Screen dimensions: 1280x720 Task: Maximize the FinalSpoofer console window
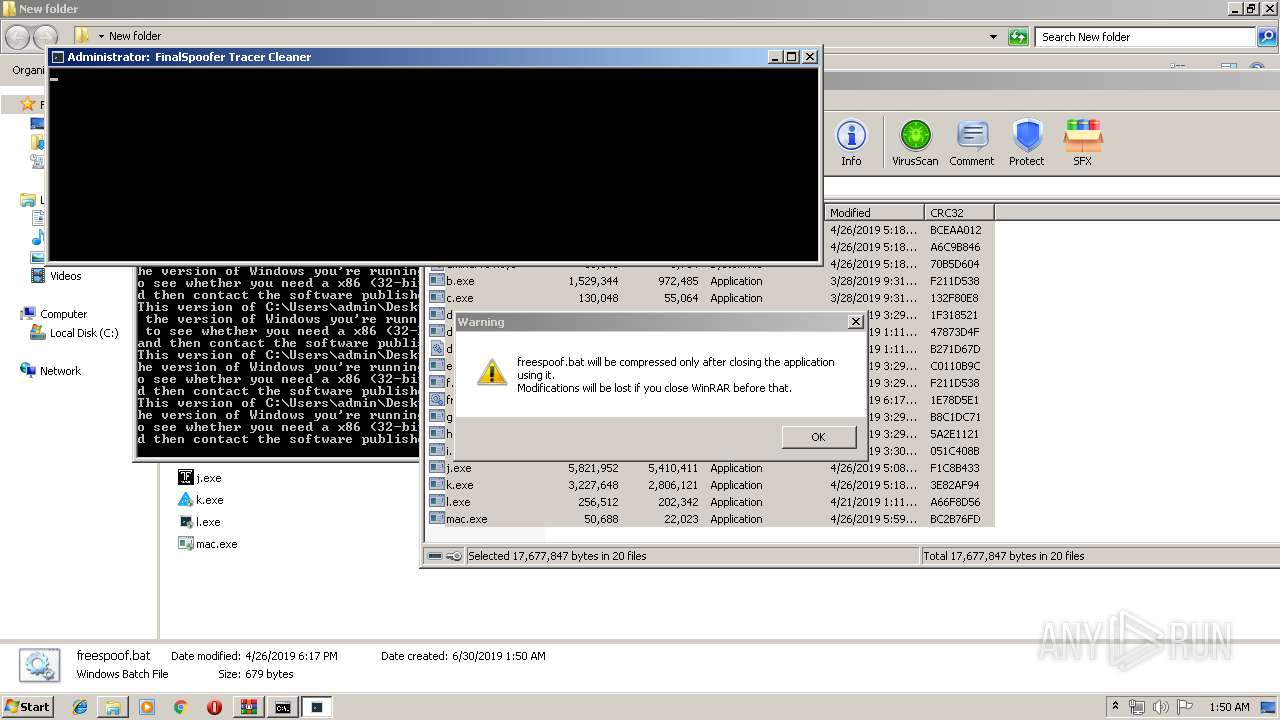(x=792, y=57)
